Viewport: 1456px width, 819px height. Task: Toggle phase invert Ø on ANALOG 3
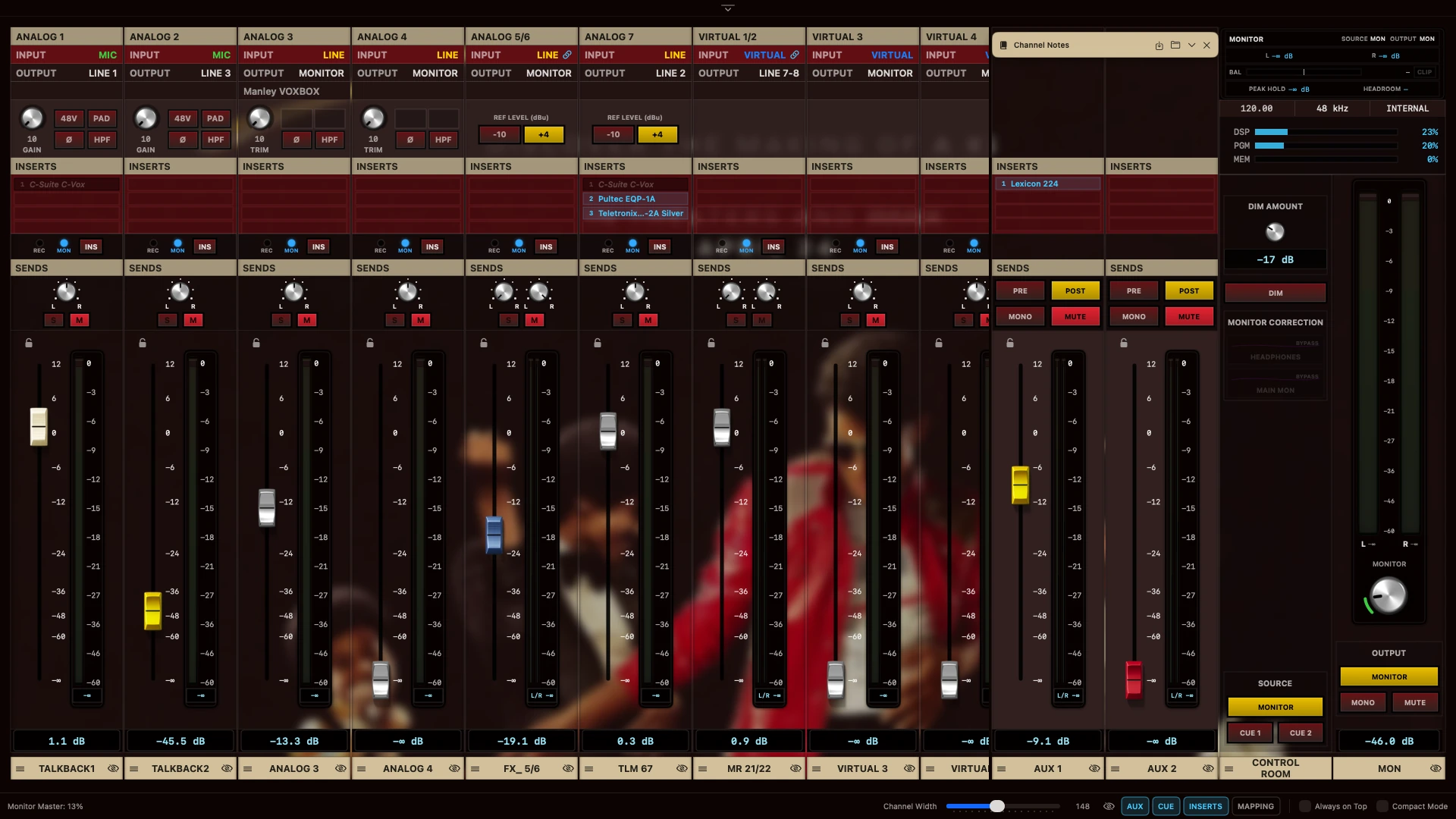pyautogui.click(x=297, y=140)
